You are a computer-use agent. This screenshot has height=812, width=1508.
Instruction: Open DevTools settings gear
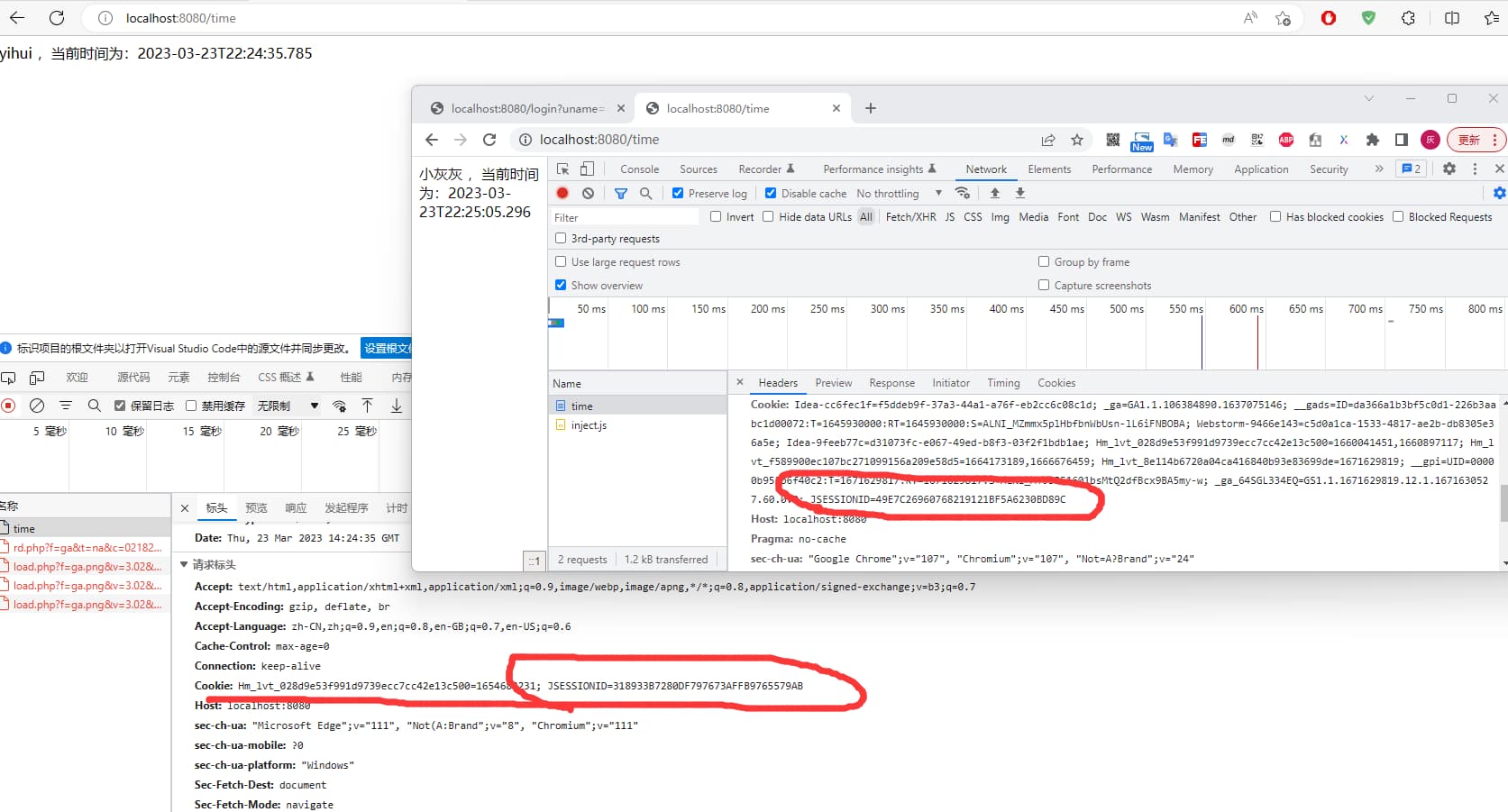coord(1449,169)
